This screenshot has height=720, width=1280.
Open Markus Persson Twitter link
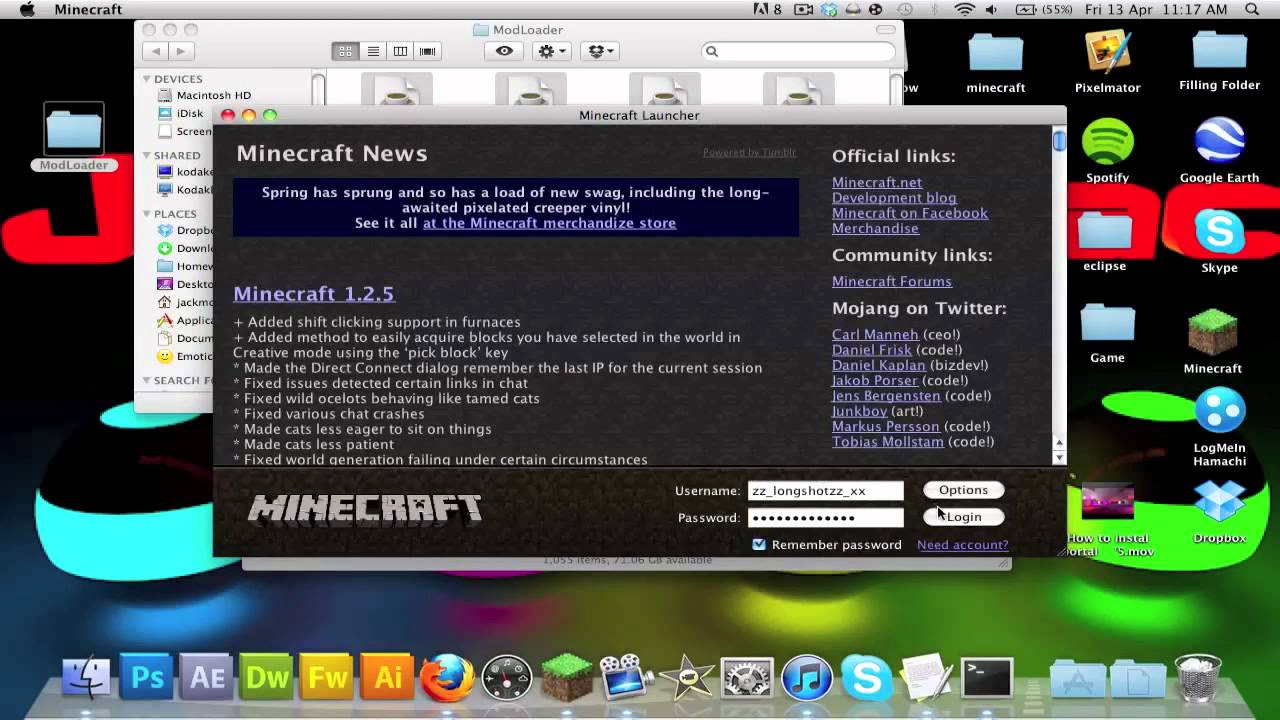[885, 426]
